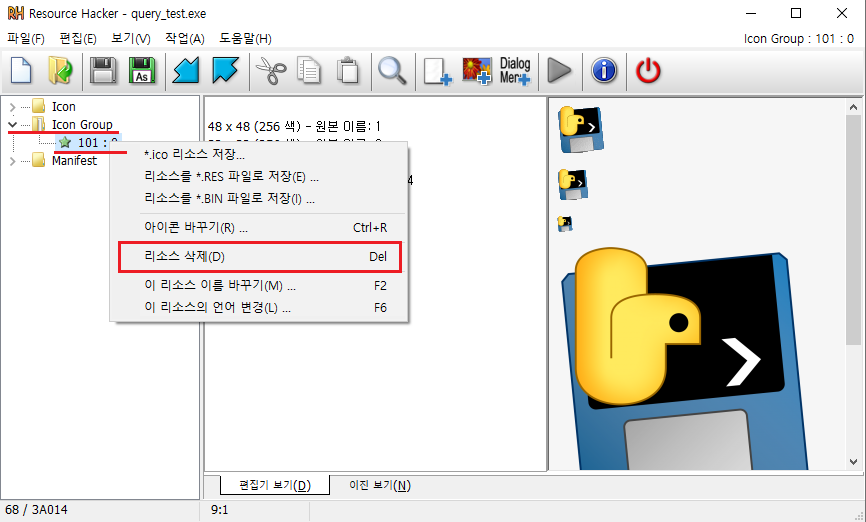
Task: Save the file using the floppy disk icon
Action: [x=103, y=71]
